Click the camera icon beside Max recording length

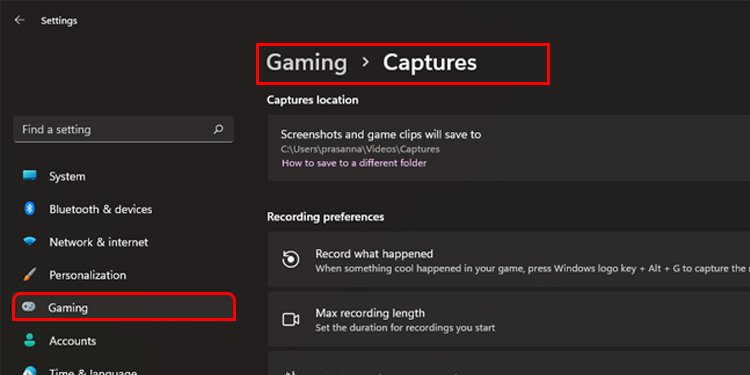(x=290, y=320)
